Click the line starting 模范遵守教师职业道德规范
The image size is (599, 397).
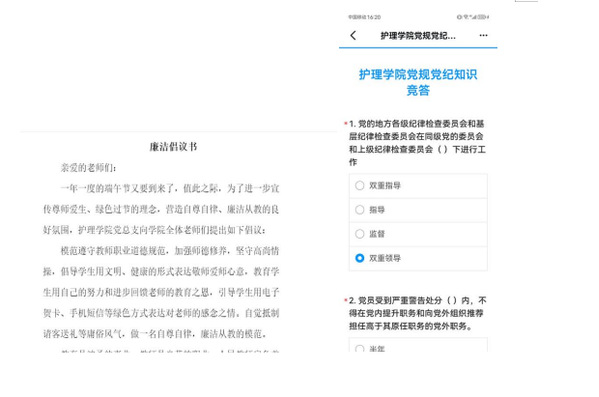[170, 251]
